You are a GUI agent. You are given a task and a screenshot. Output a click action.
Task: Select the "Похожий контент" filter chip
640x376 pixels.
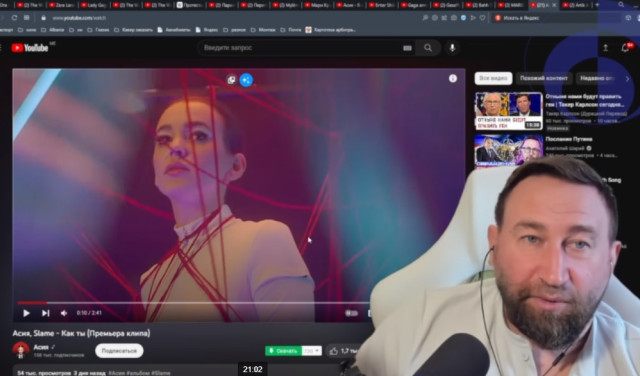(544, 78)
